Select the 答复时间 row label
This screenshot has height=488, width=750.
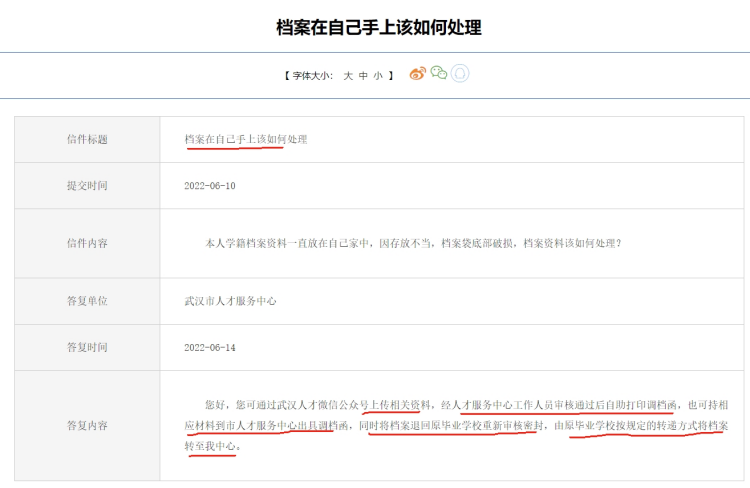pyautogui.click(x=87, y=347)
